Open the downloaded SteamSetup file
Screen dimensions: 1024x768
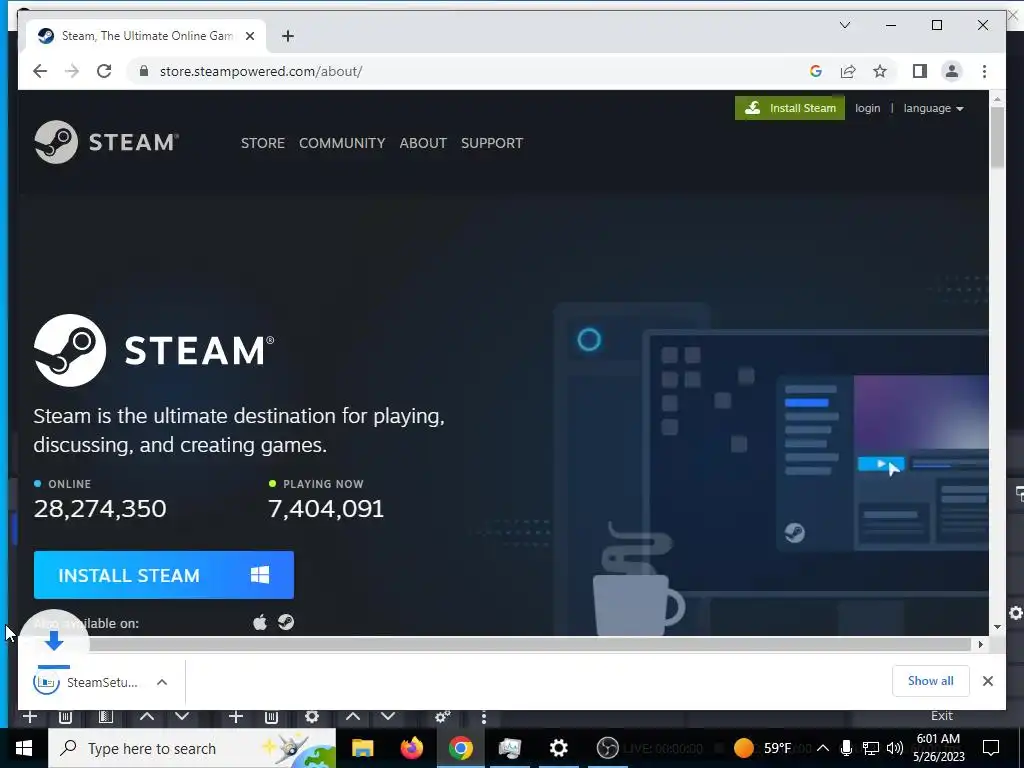click(x=86, y=682)
